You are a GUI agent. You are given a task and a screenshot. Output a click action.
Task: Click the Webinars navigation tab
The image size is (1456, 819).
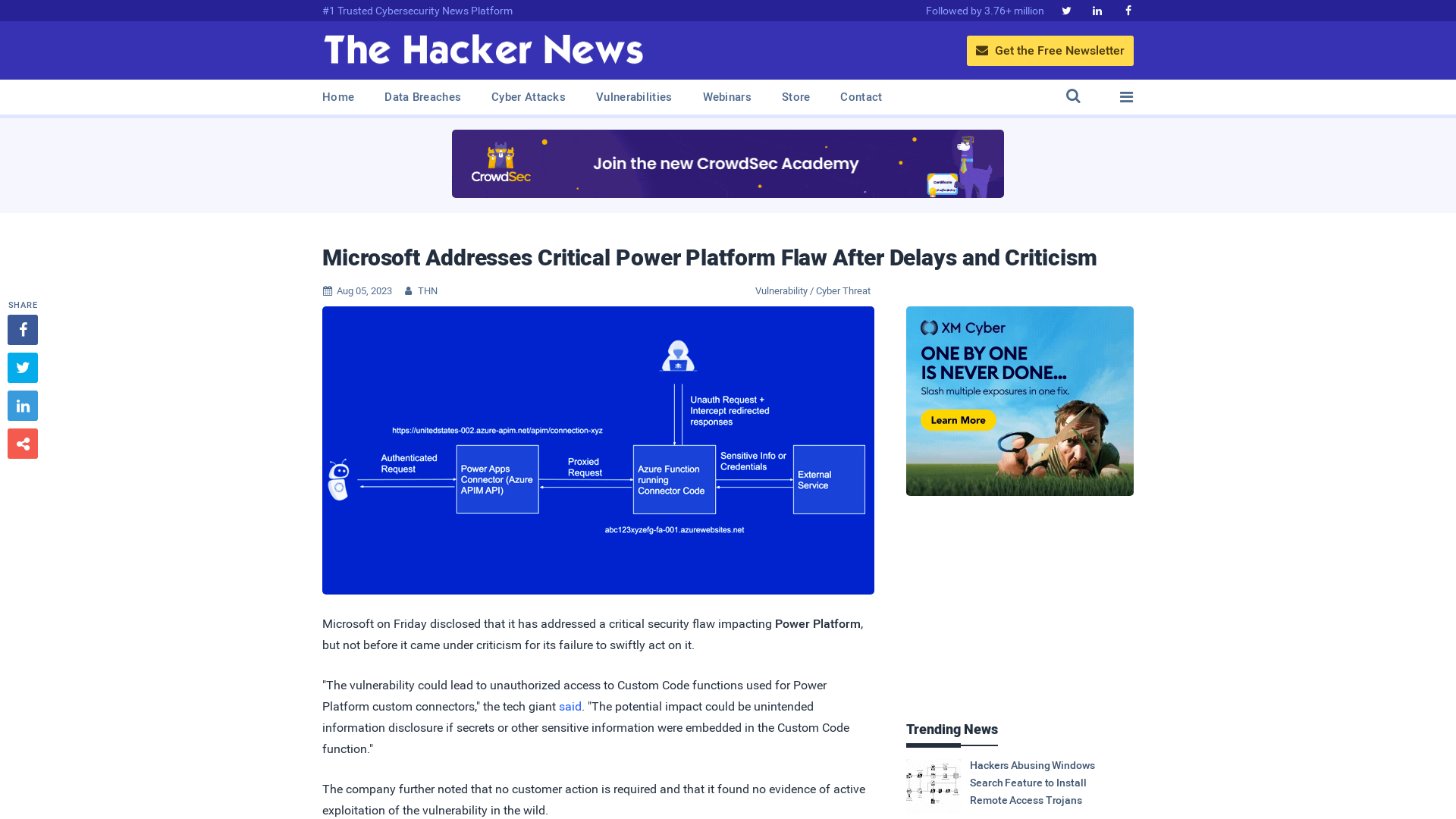[x=727, y=96]
